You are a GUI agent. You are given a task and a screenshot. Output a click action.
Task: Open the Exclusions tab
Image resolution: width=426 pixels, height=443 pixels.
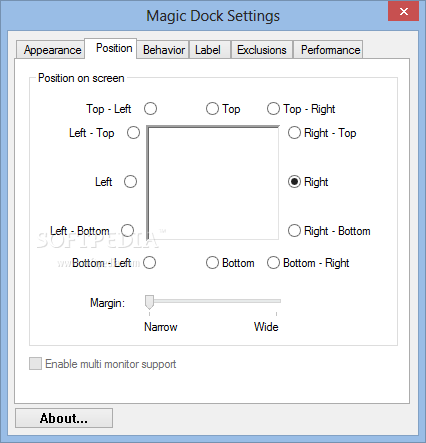click(x=262, y=50)
